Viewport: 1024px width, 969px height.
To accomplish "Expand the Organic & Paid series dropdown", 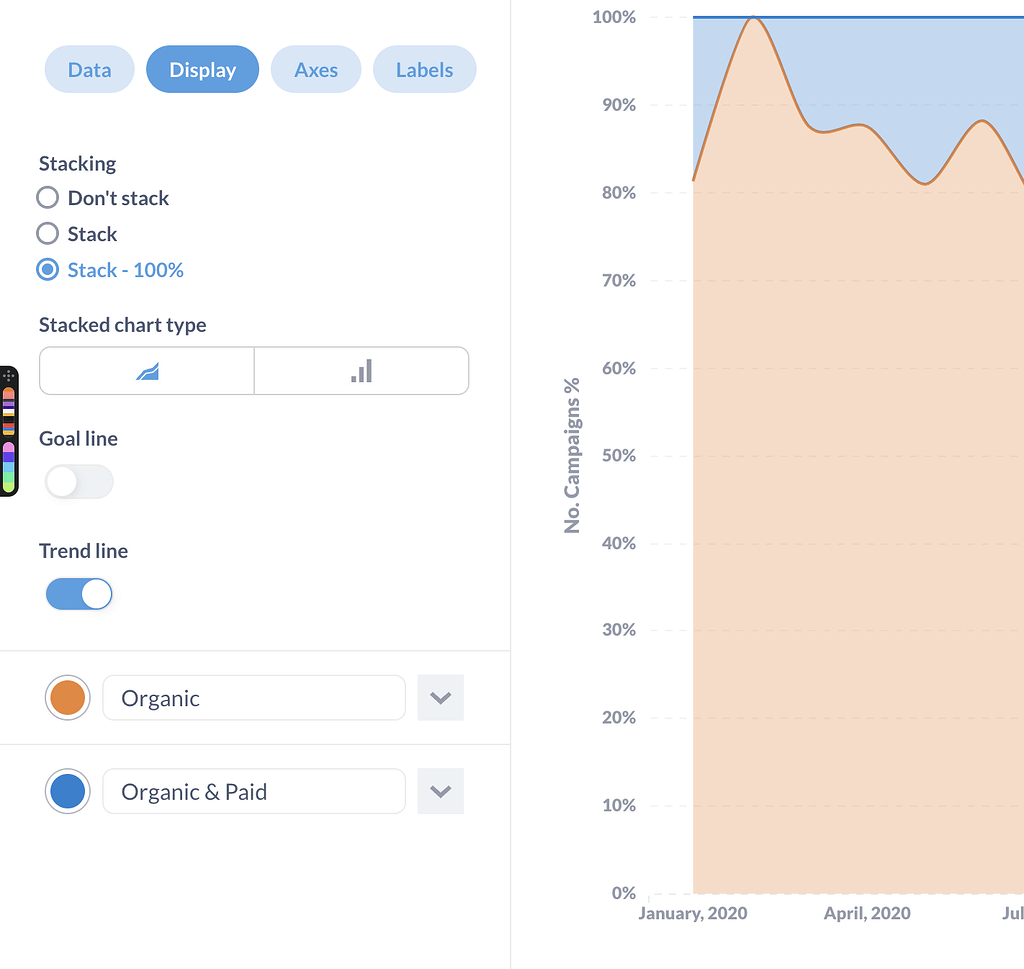I will click(x=440, y=790).
